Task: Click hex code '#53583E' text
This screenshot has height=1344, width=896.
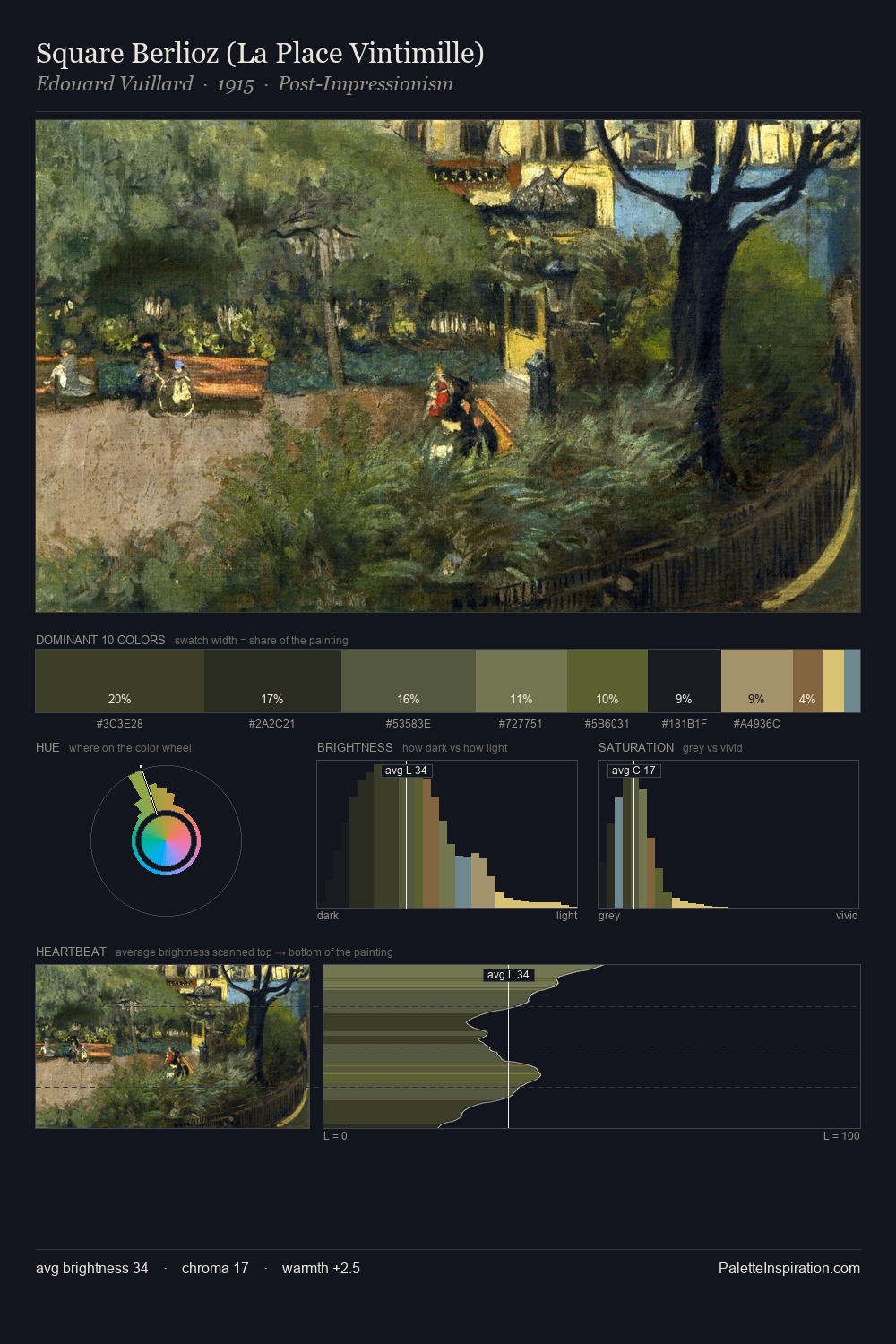Action: click(409, 724)
